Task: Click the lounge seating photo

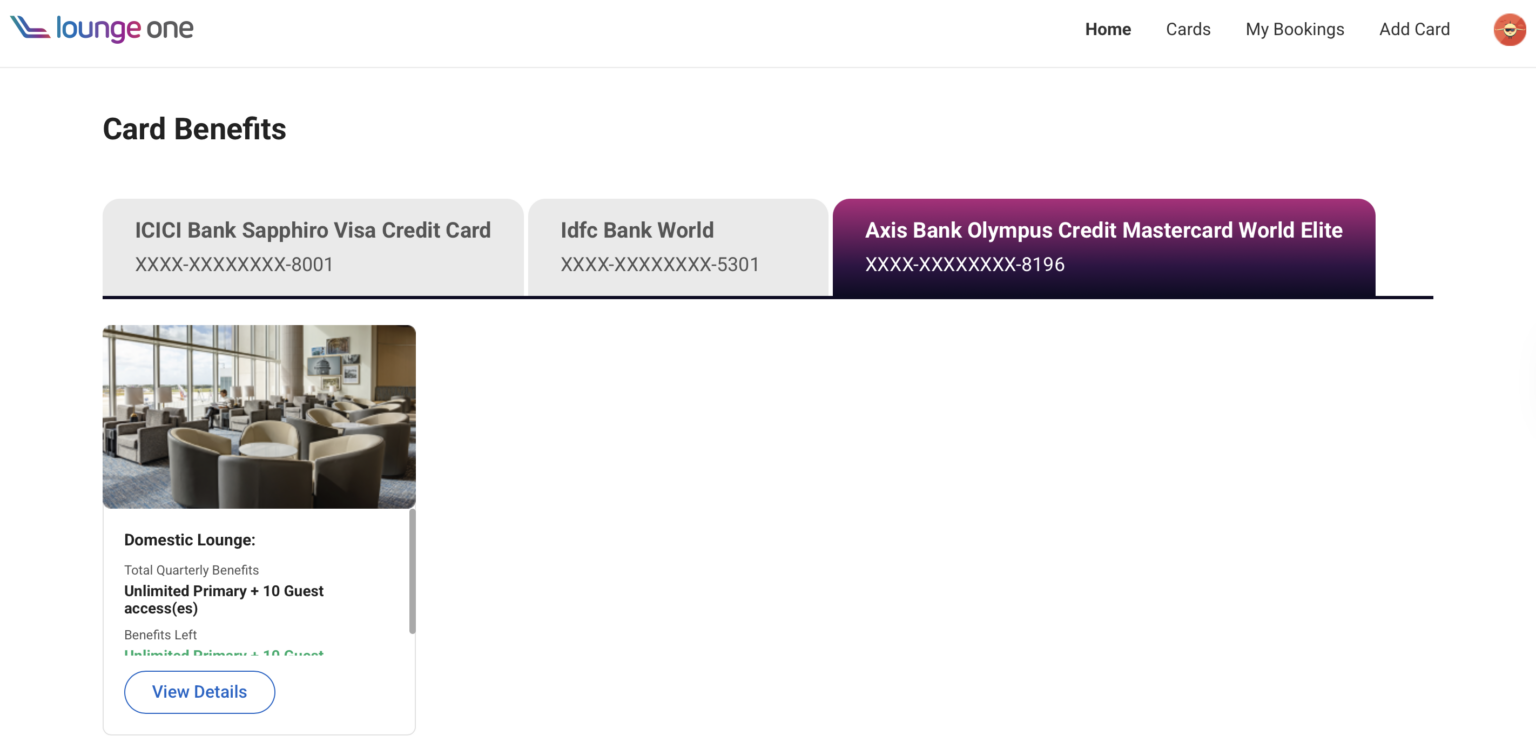Action: (x=258, y=415)
